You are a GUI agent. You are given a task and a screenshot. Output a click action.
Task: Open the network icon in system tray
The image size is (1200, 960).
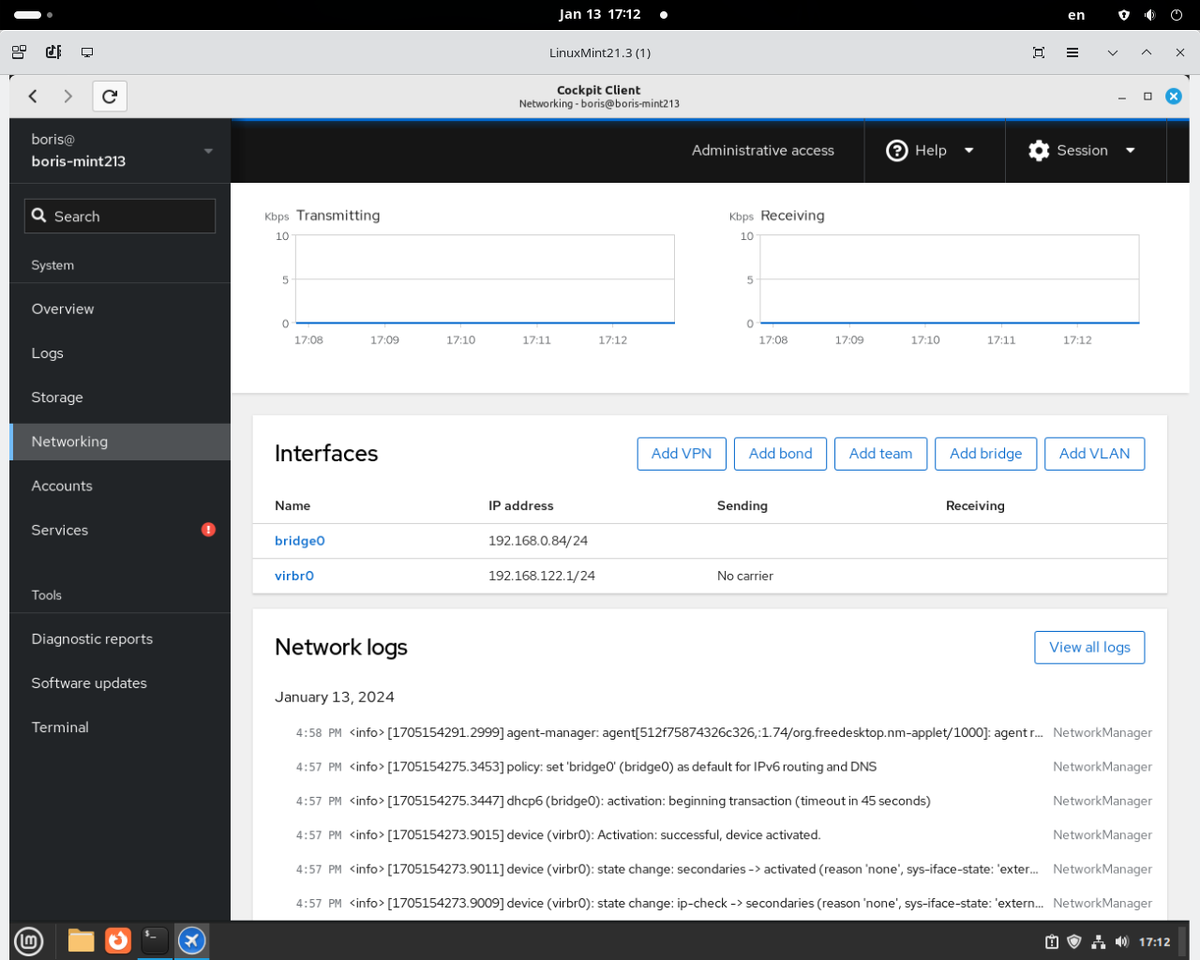click(x=1098, y=941)
